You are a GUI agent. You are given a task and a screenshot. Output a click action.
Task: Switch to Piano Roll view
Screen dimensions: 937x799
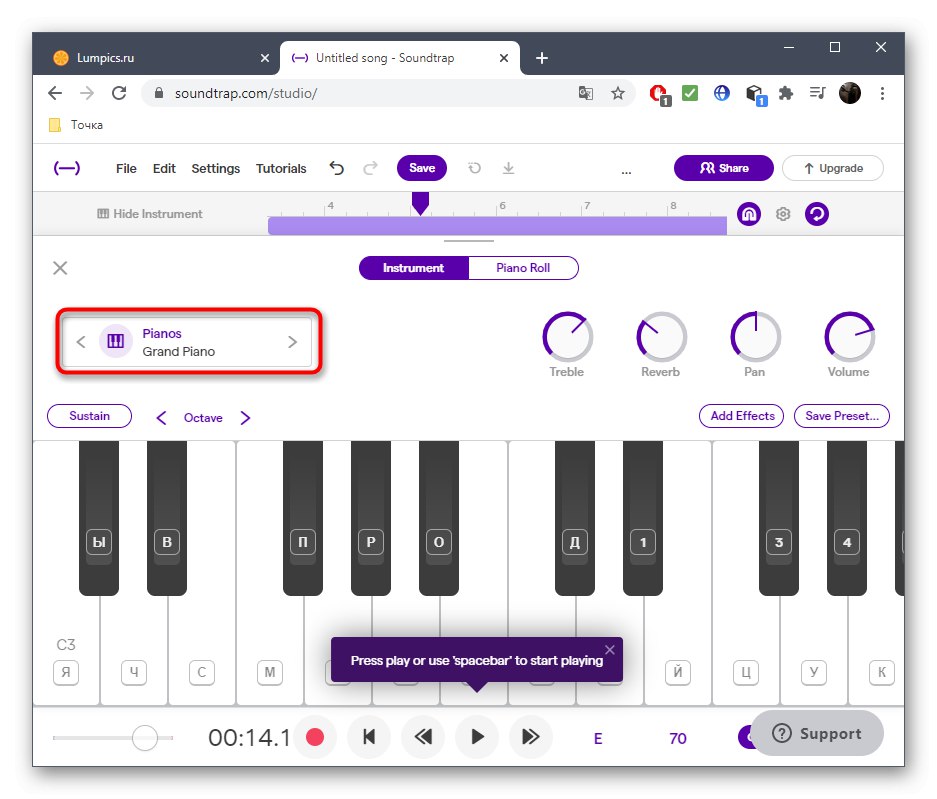[x=523, y=268]
